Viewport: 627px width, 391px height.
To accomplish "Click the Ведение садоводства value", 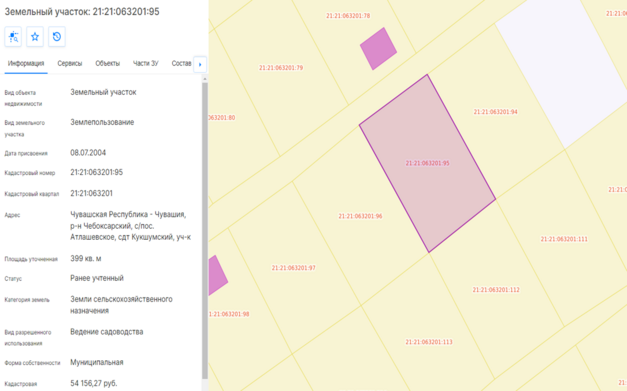I will [x=107, y=332].
